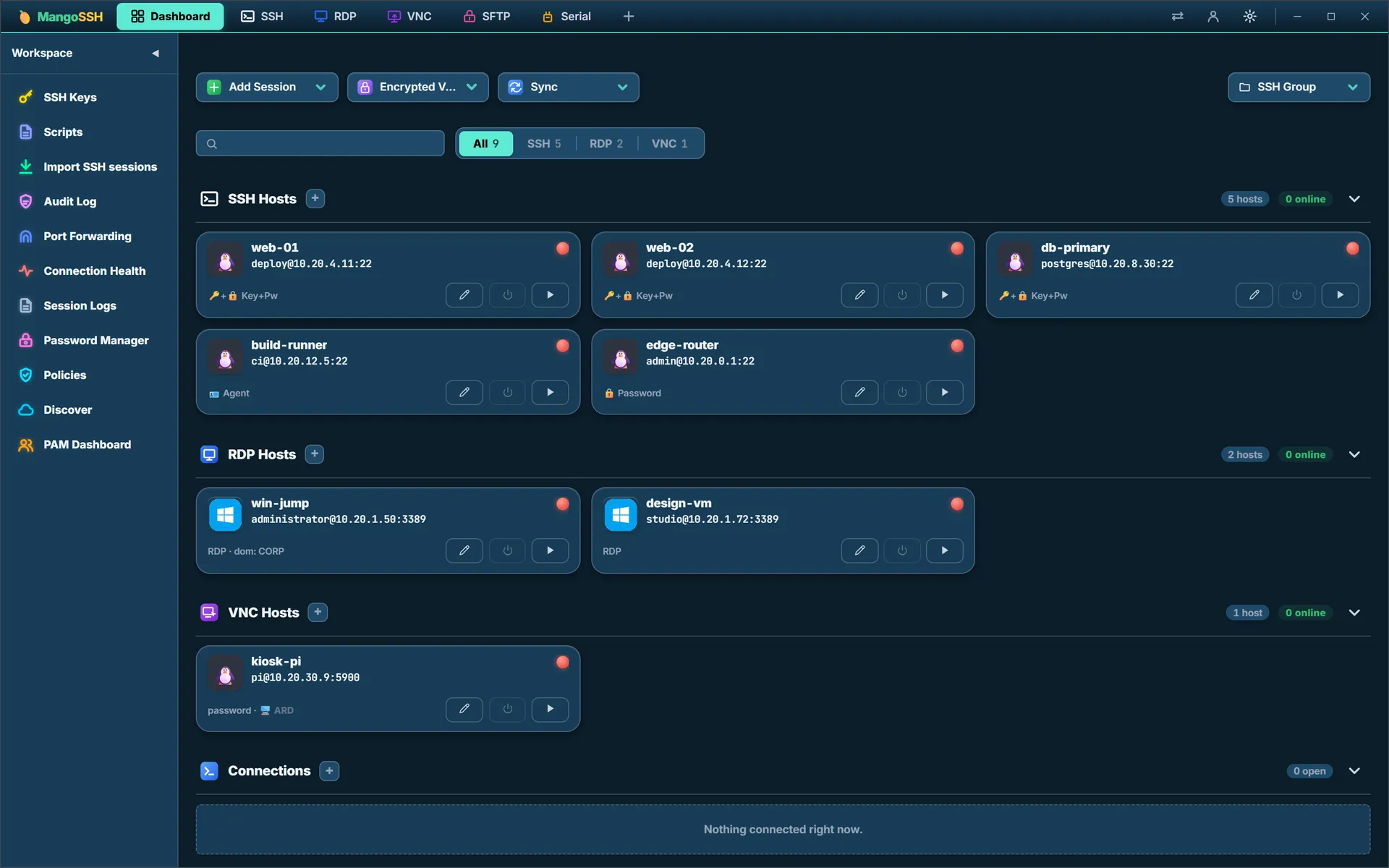Collapse the Workspace sidebar
Image resolution: width=1389 pixels, height=868 pixels.
[155, 53]
